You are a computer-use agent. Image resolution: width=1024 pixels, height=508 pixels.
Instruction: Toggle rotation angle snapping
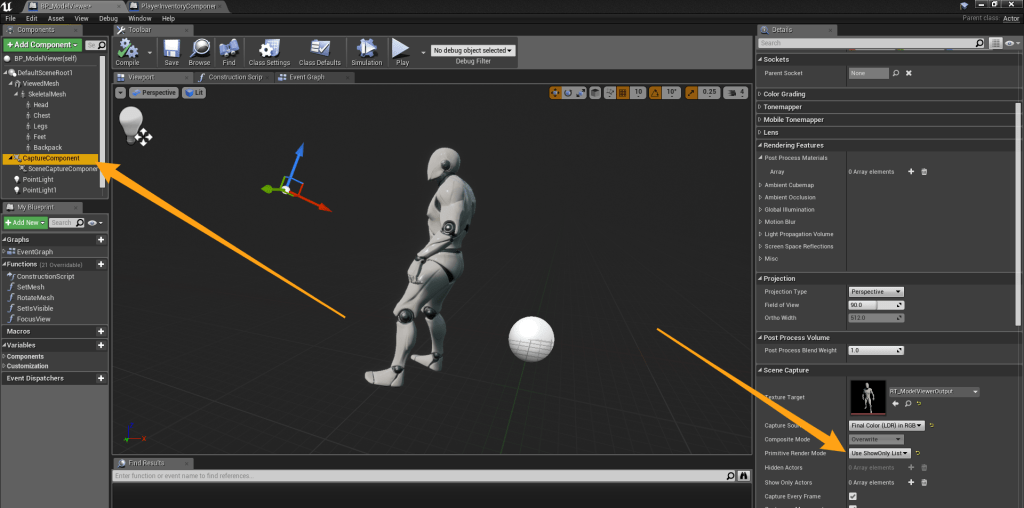[653, 92]
